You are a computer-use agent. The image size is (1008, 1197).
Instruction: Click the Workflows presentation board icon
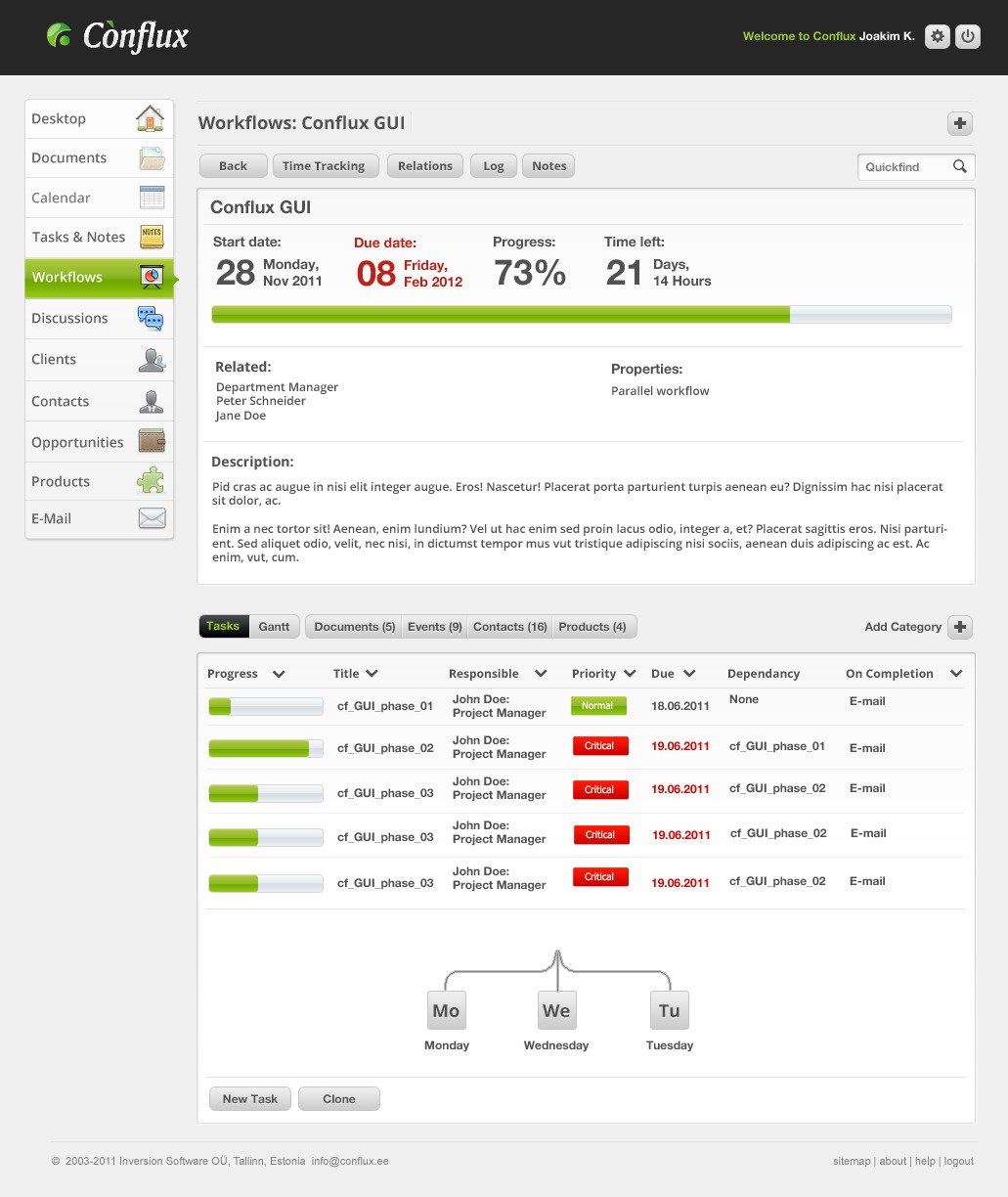pyautogui.click(x=152, y=277)
